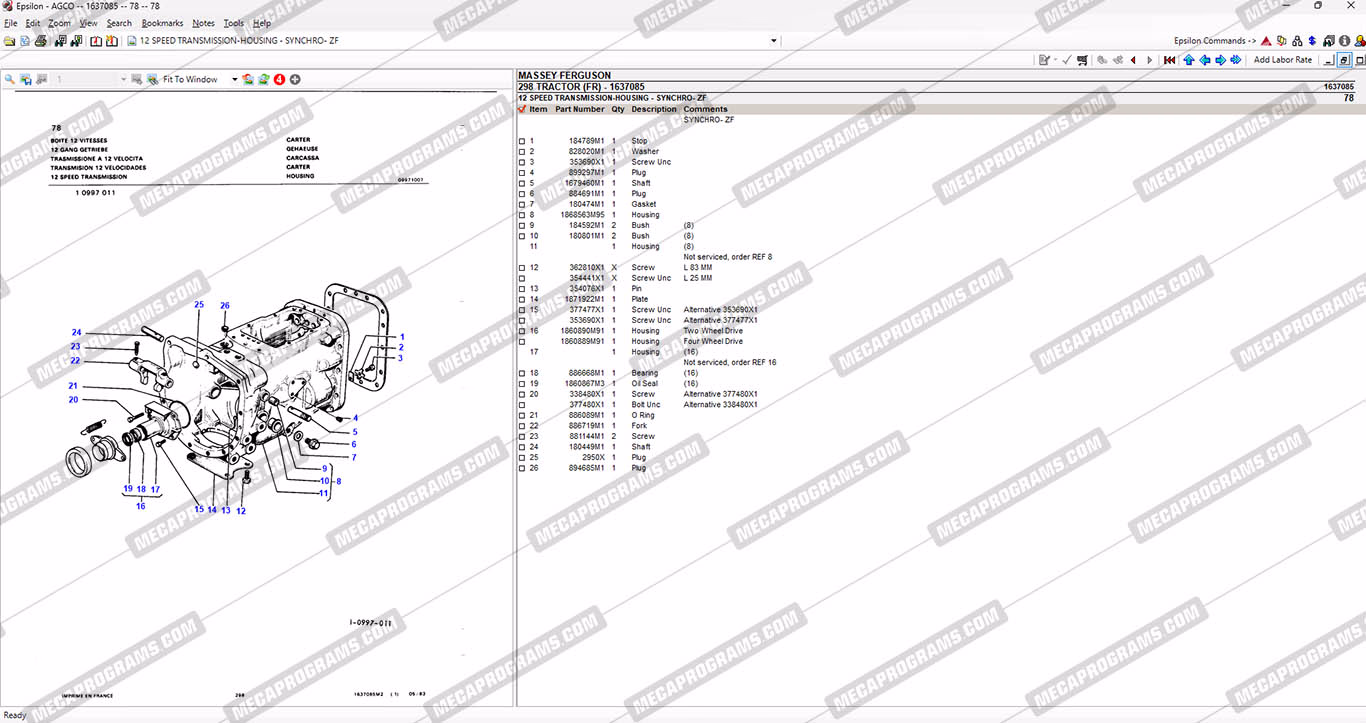
Task: Click the Add Labor Rate button
Action: [1282, 60]
